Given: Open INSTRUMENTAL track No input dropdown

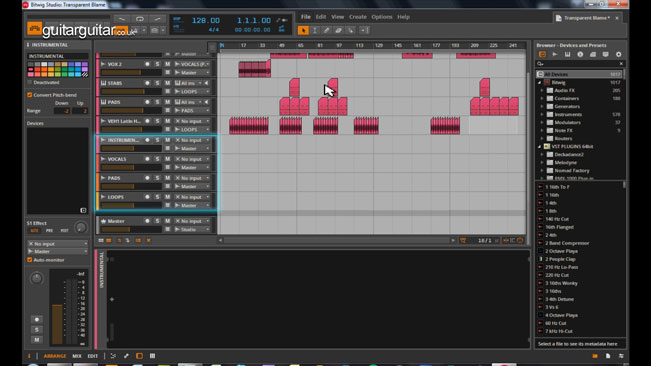Looking at the screenshot, I should point(192,140).
